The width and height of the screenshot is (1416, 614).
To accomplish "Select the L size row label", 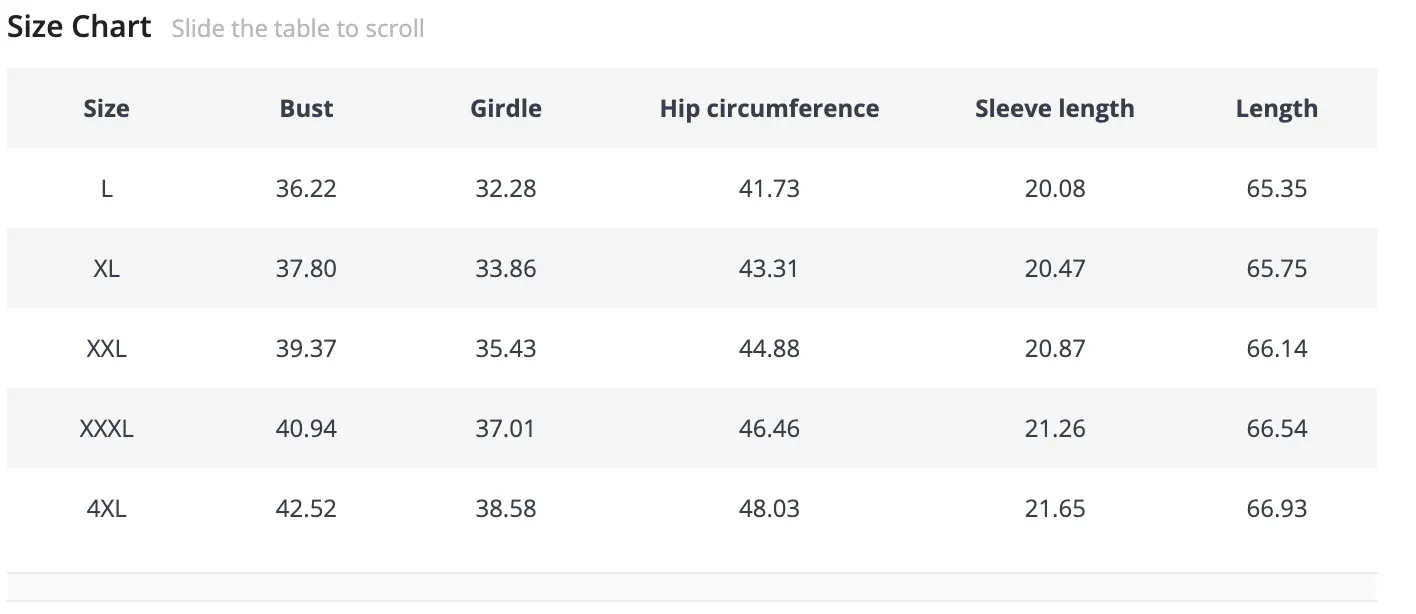I will click(x=107, y=188).
